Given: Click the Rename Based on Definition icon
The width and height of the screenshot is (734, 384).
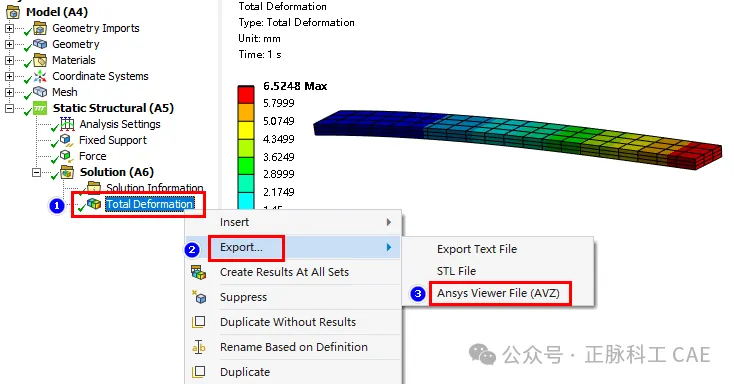Looking at the screenshot, I should click(198, 347).
